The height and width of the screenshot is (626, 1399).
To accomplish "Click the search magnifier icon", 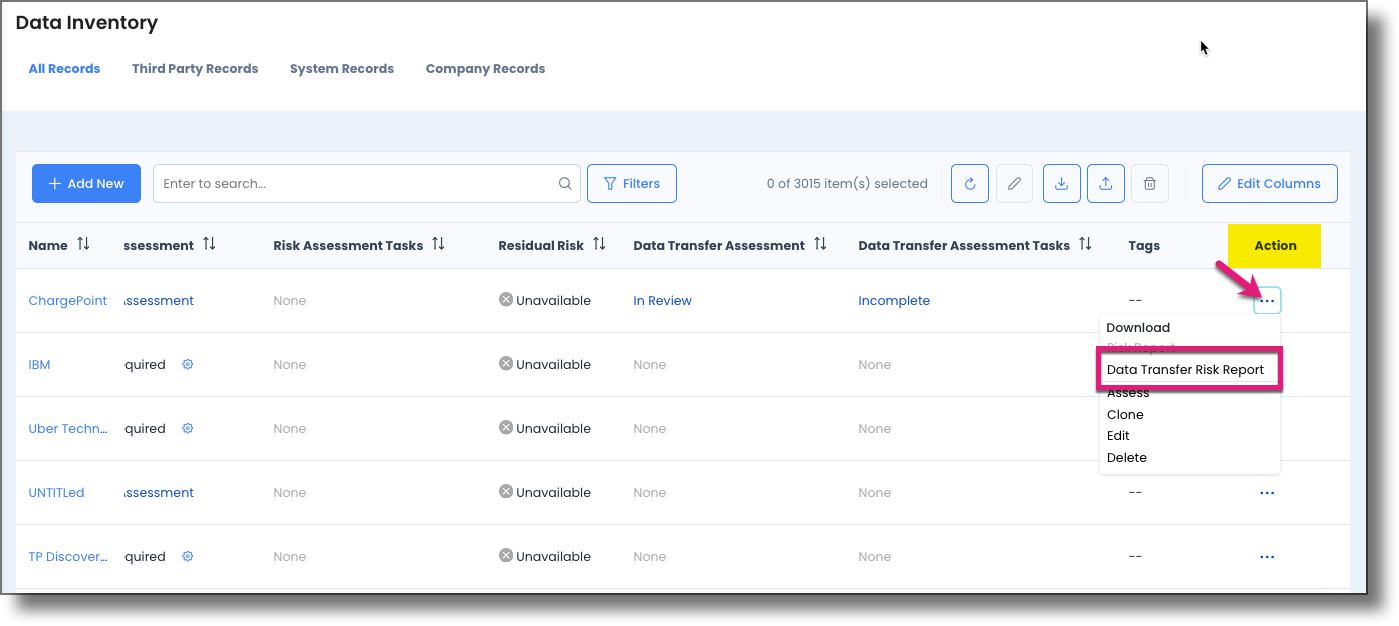I will [x=565, y=183].
